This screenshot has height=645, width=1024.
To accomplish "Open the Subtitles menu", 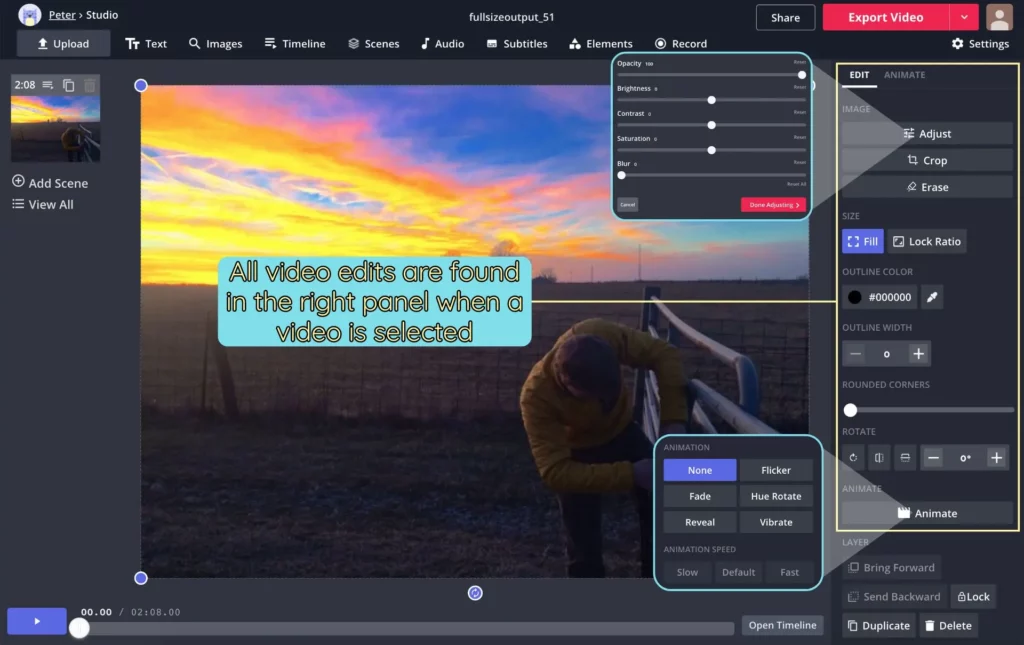I will click(x=517, y=44).
